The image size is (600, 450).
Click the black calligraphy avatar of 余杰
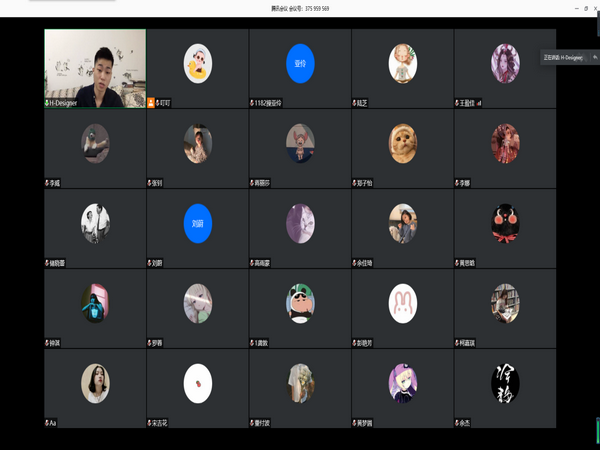(x=505, y=383)
